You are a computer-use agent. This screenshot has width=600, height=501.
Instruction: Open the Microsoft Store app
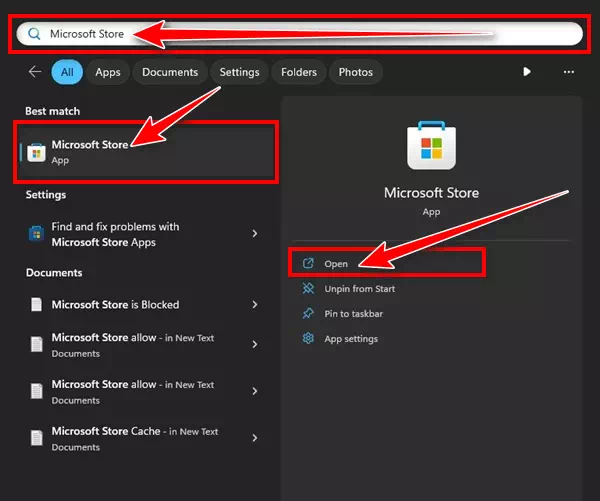(x=386, y=264)
